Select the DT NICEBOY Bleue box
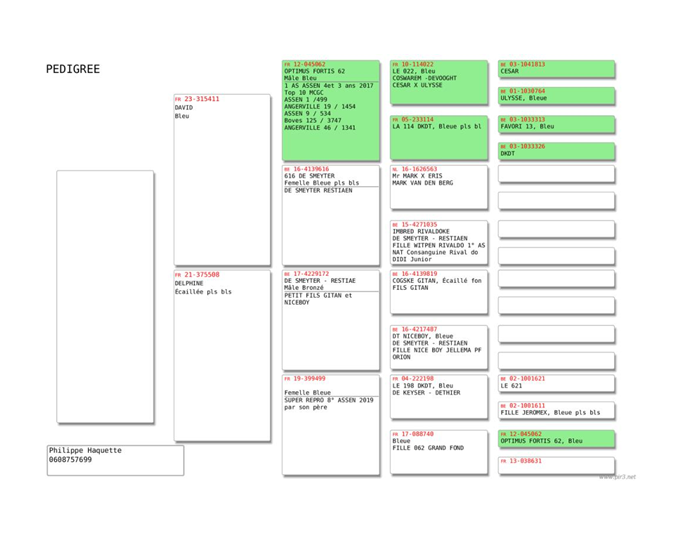This screenshot has width=680, height=545. 439,347
